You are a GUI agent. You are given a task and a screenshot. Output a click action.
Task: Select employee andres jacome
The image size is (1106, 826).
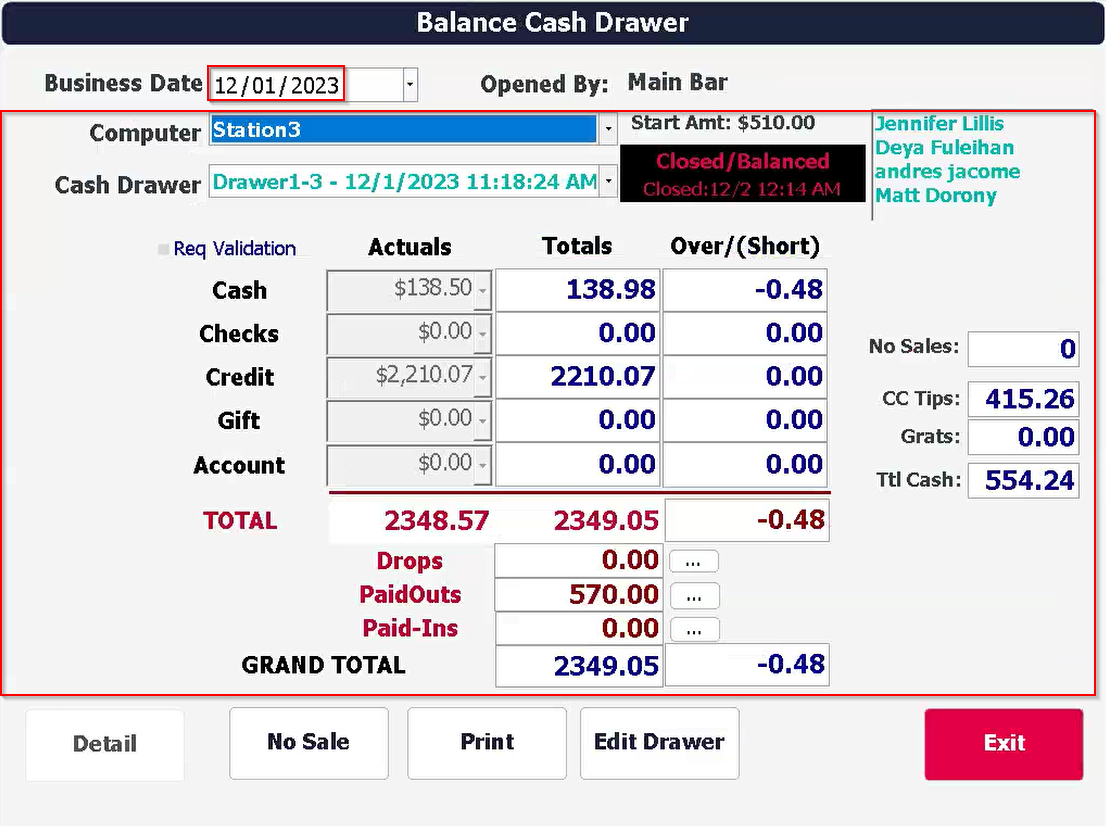pyautogui.click(x=947, y=171)
